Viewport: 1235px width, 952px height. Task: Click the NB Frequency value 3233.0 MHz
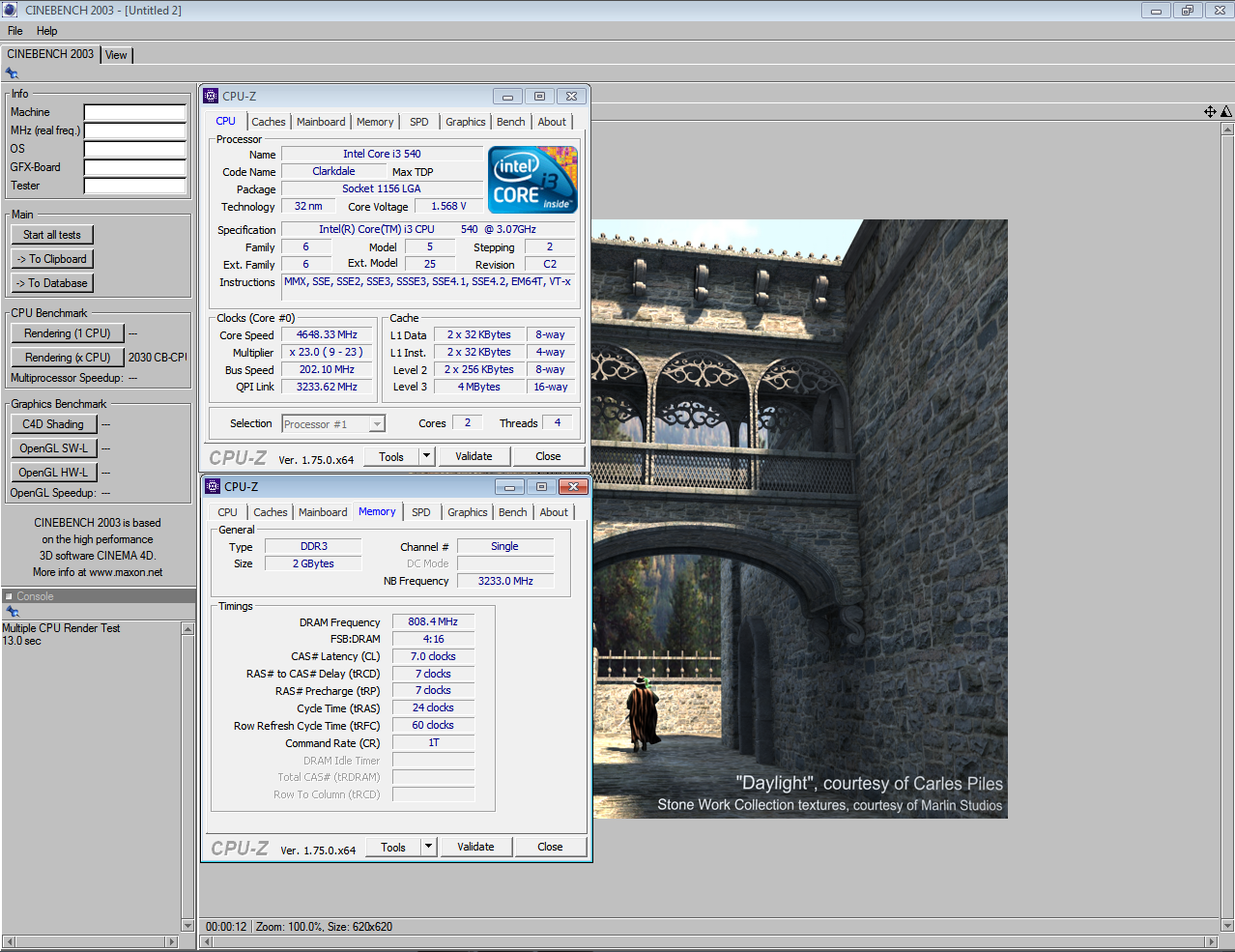tap(505, 581)
